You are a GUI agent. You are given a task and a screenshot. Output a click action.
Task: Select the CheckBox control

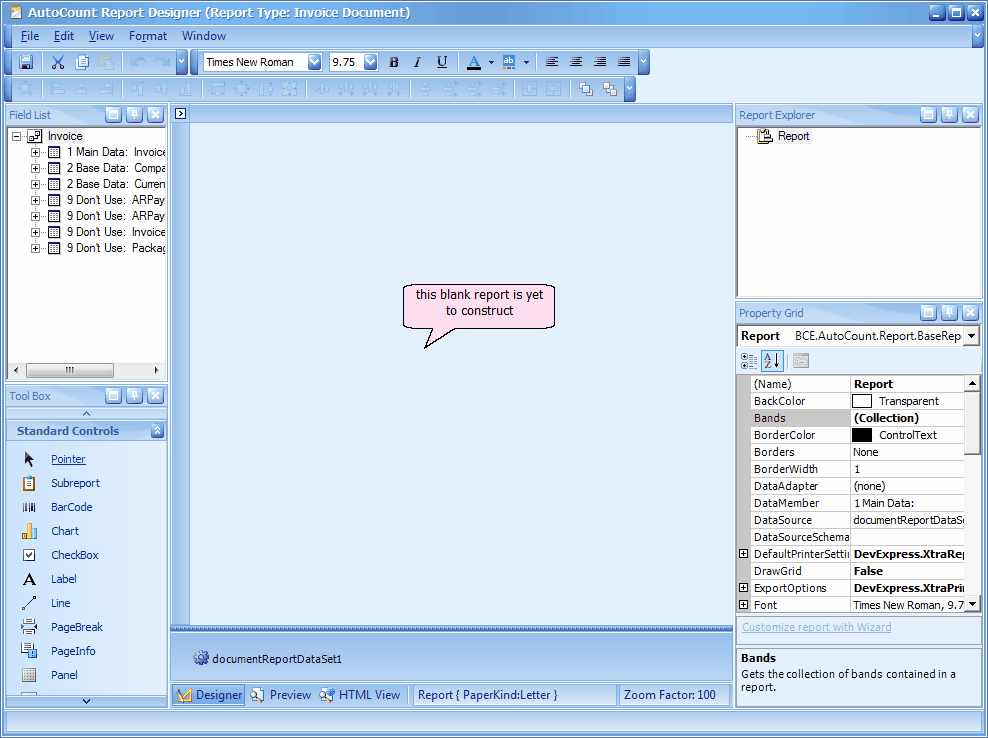tap(74, 555)
